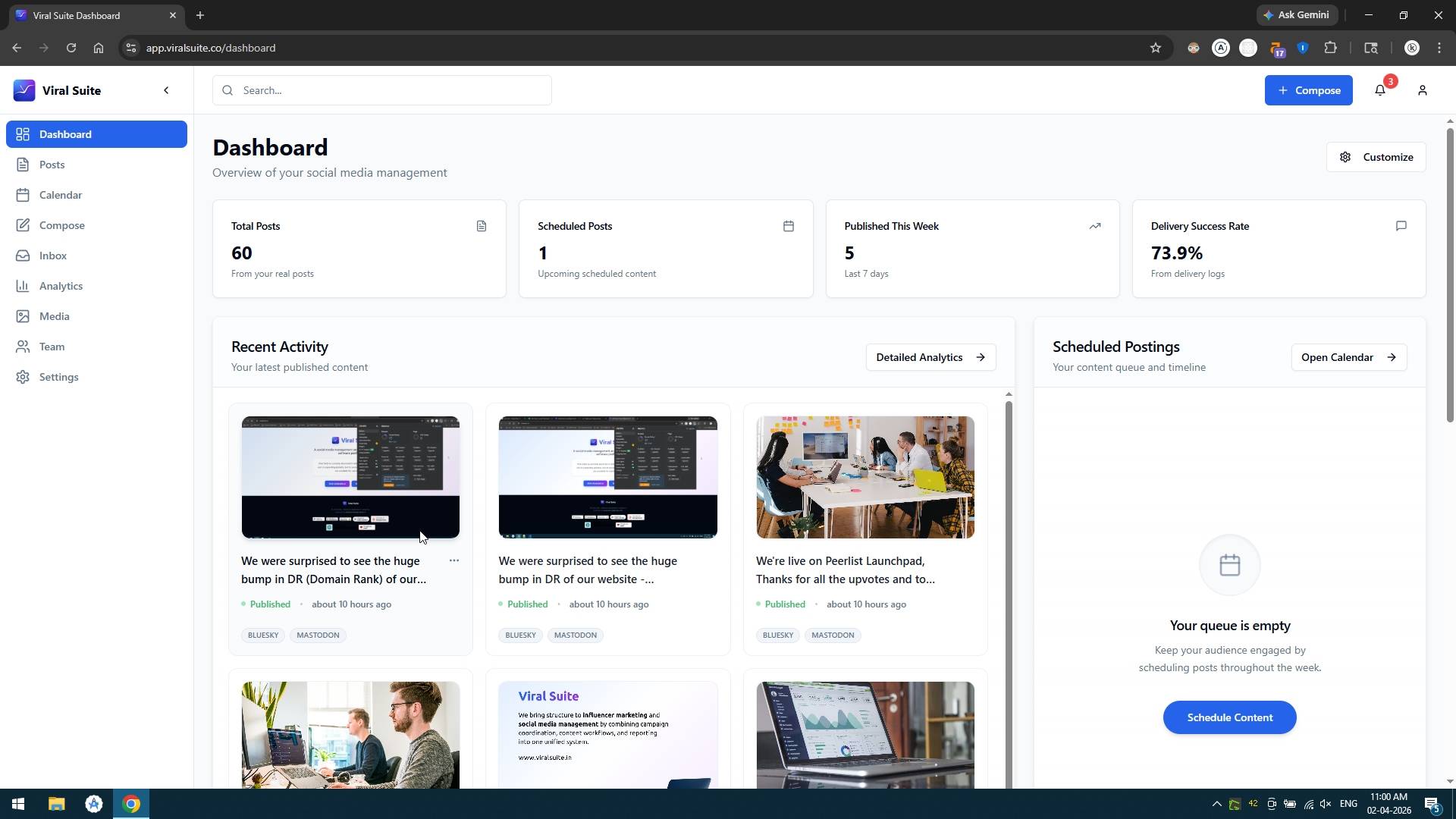This screenshot has width=1456, height=819.
Task: Open the Chrome profile avatar
Action: [x=1412, y=48]
